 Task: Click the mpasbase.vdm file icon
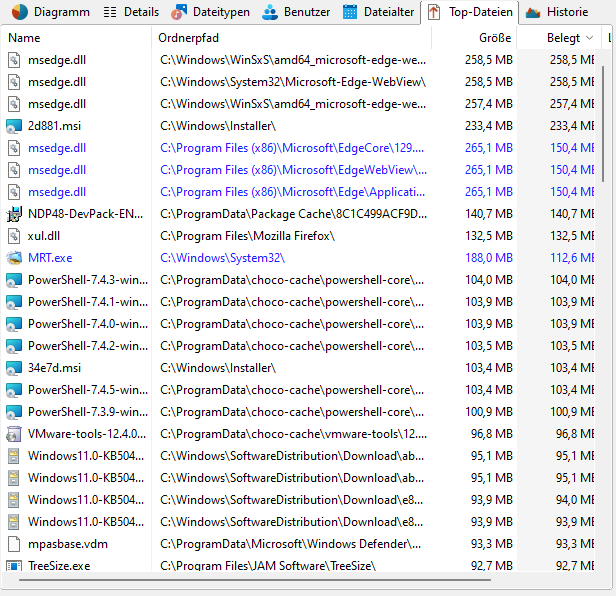(x=14, y=544)
